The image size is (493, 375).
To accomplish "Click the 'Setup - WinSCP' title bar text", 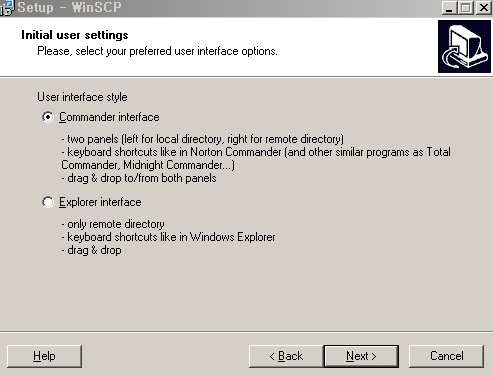I will pos(69,7).
